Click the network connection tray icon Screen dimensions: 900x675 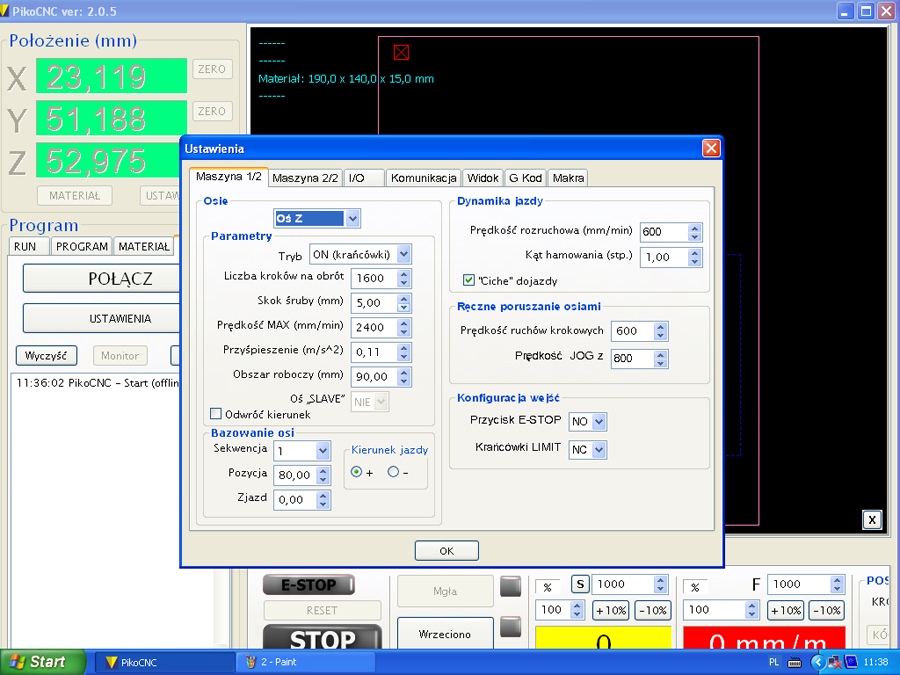834,662
